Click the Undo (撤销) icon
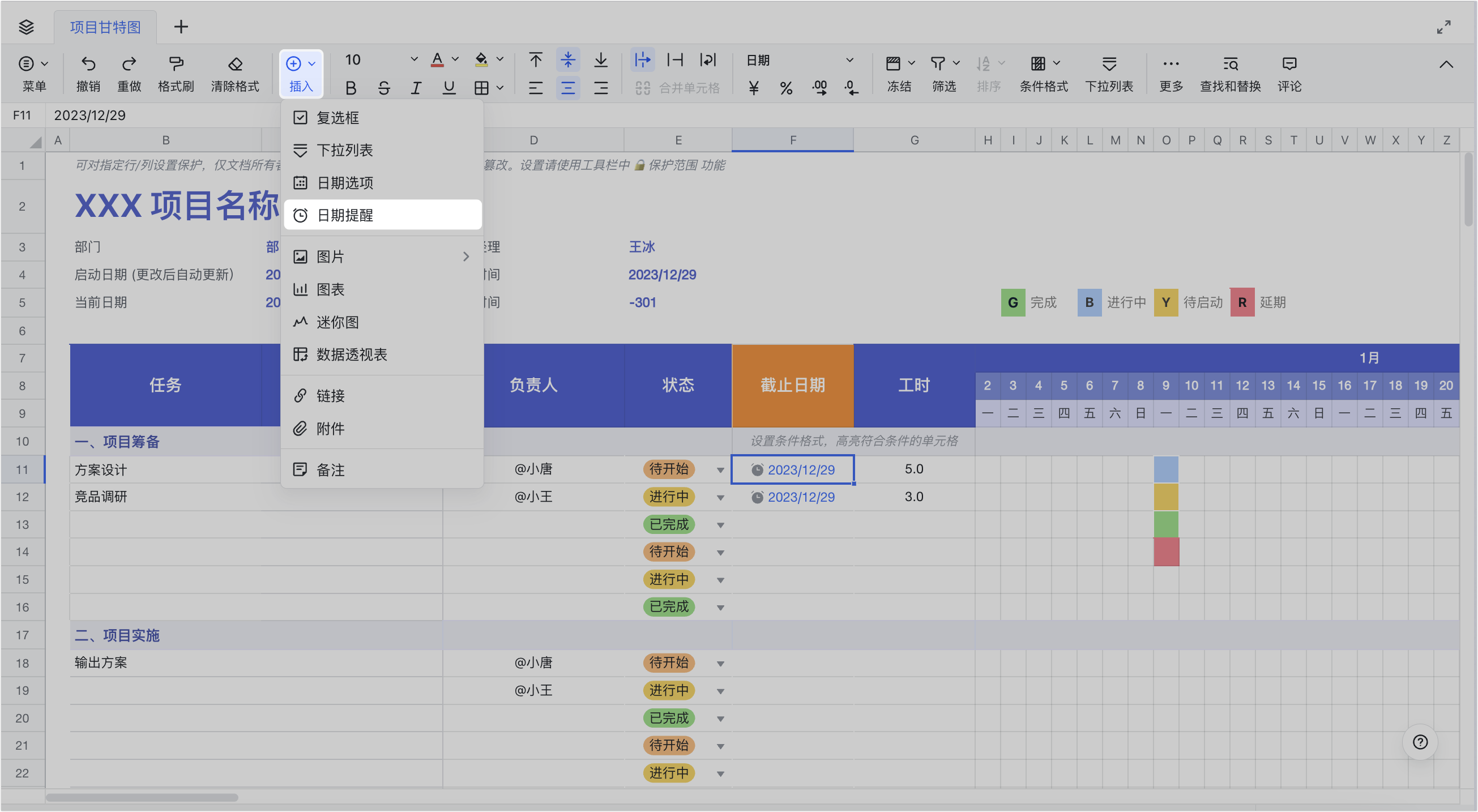 click(x=88, y=72)
